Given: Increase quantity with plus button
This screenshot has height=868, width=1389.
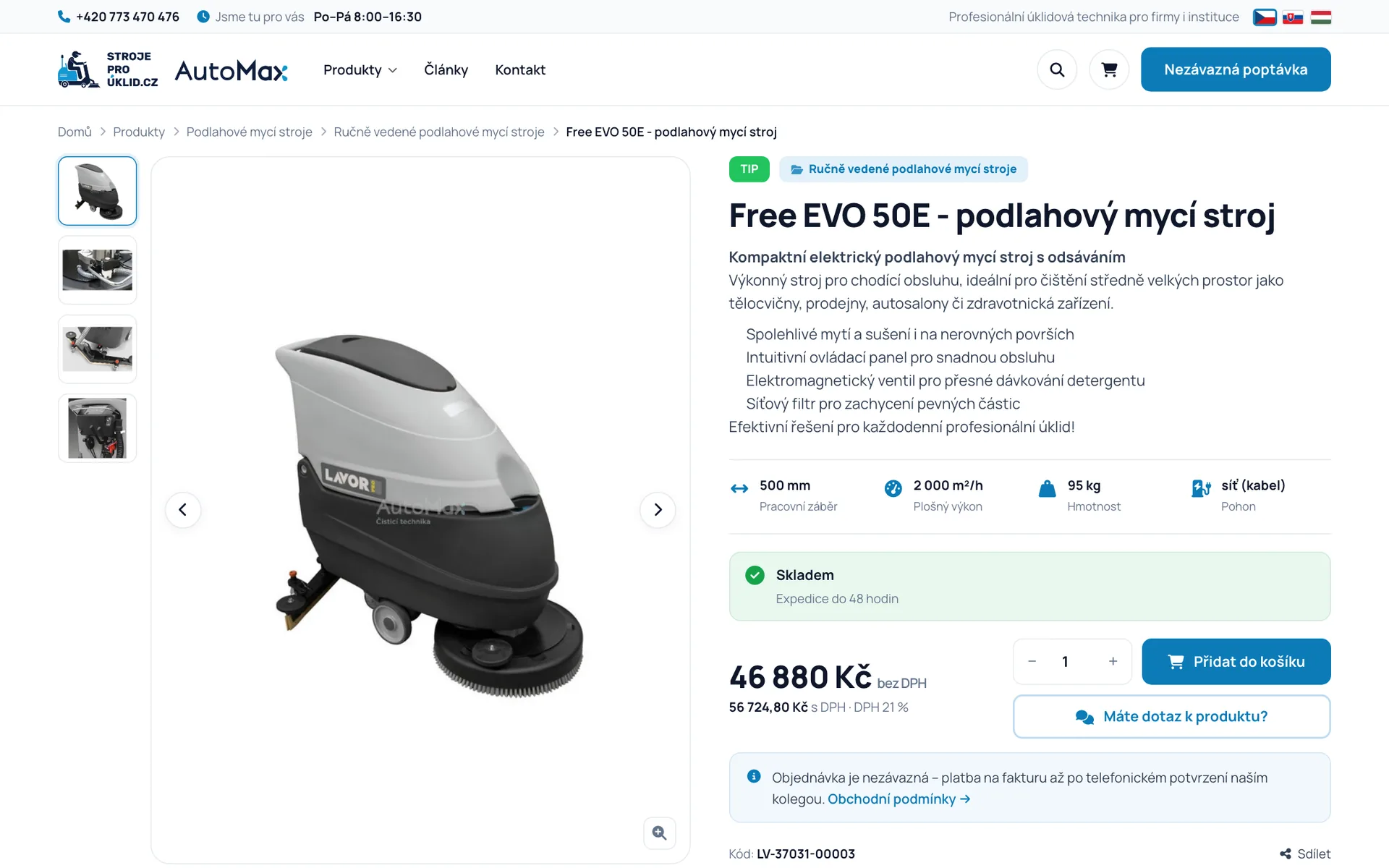Looking at the screenshot, I should point(1113,661).
